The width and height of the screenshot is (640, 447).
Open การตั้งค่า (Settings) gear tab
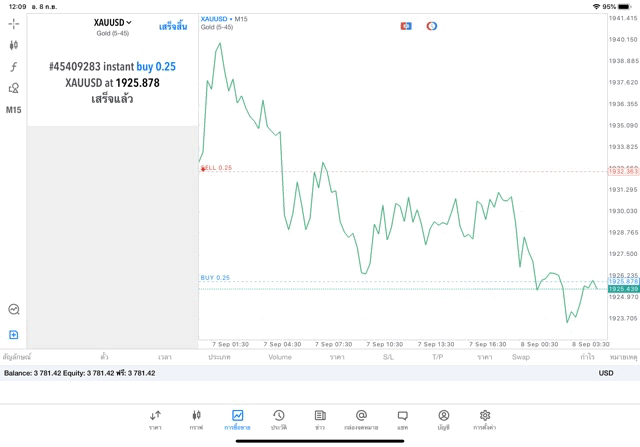(485, 419)
